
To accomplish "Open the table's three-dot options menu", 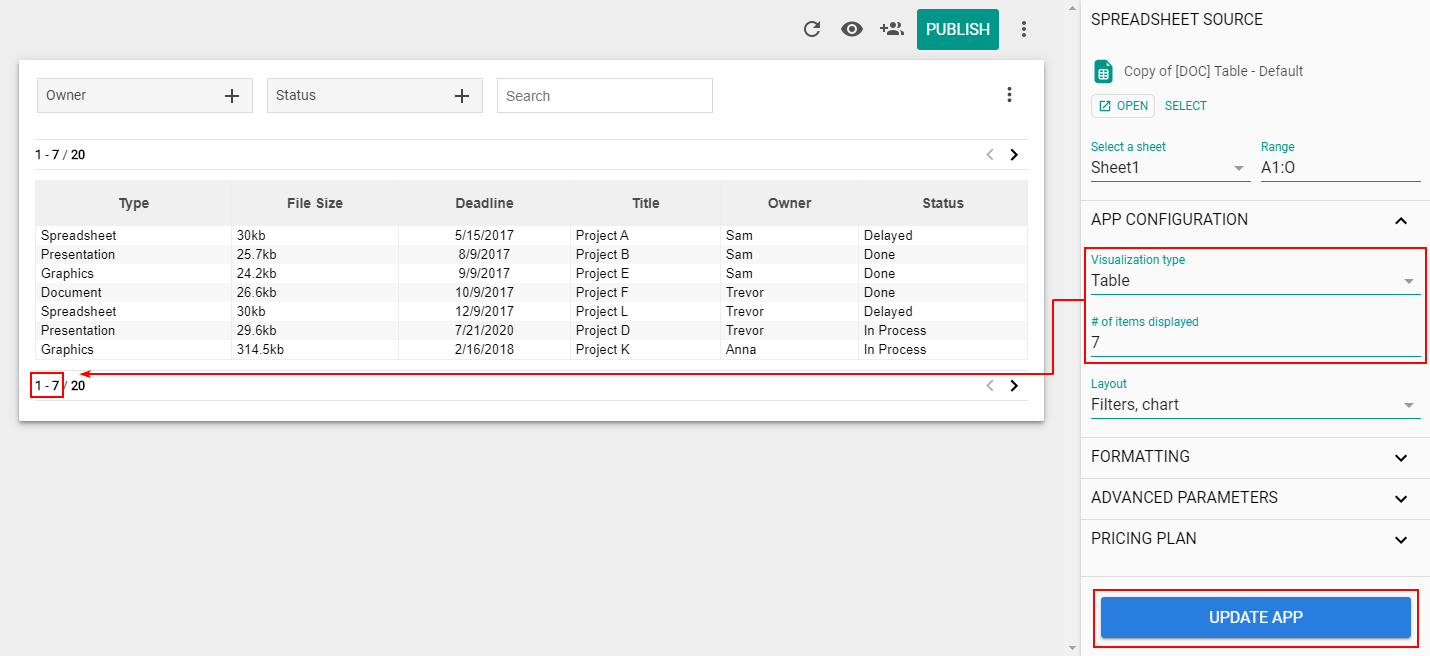I will click(1009, 94).
